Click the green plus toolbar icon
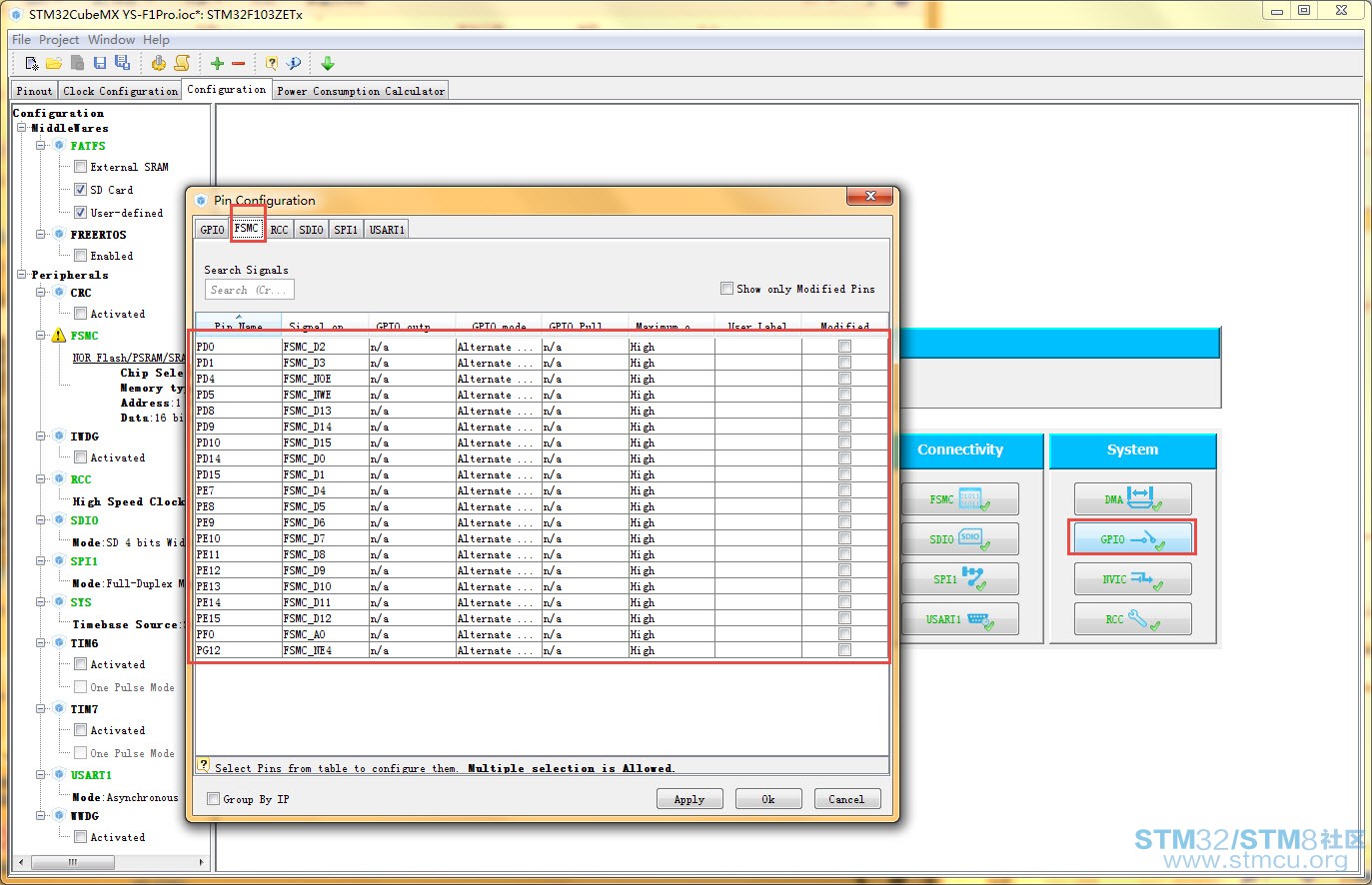 pos(217,63)
